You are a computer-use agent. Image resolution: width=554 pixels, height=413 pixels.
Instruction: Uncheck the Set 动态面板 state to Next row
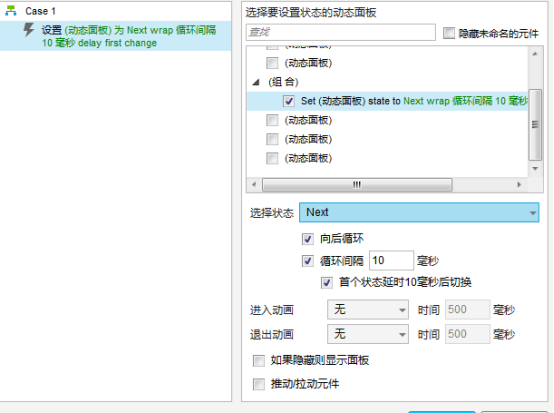(x=289, y=101)
